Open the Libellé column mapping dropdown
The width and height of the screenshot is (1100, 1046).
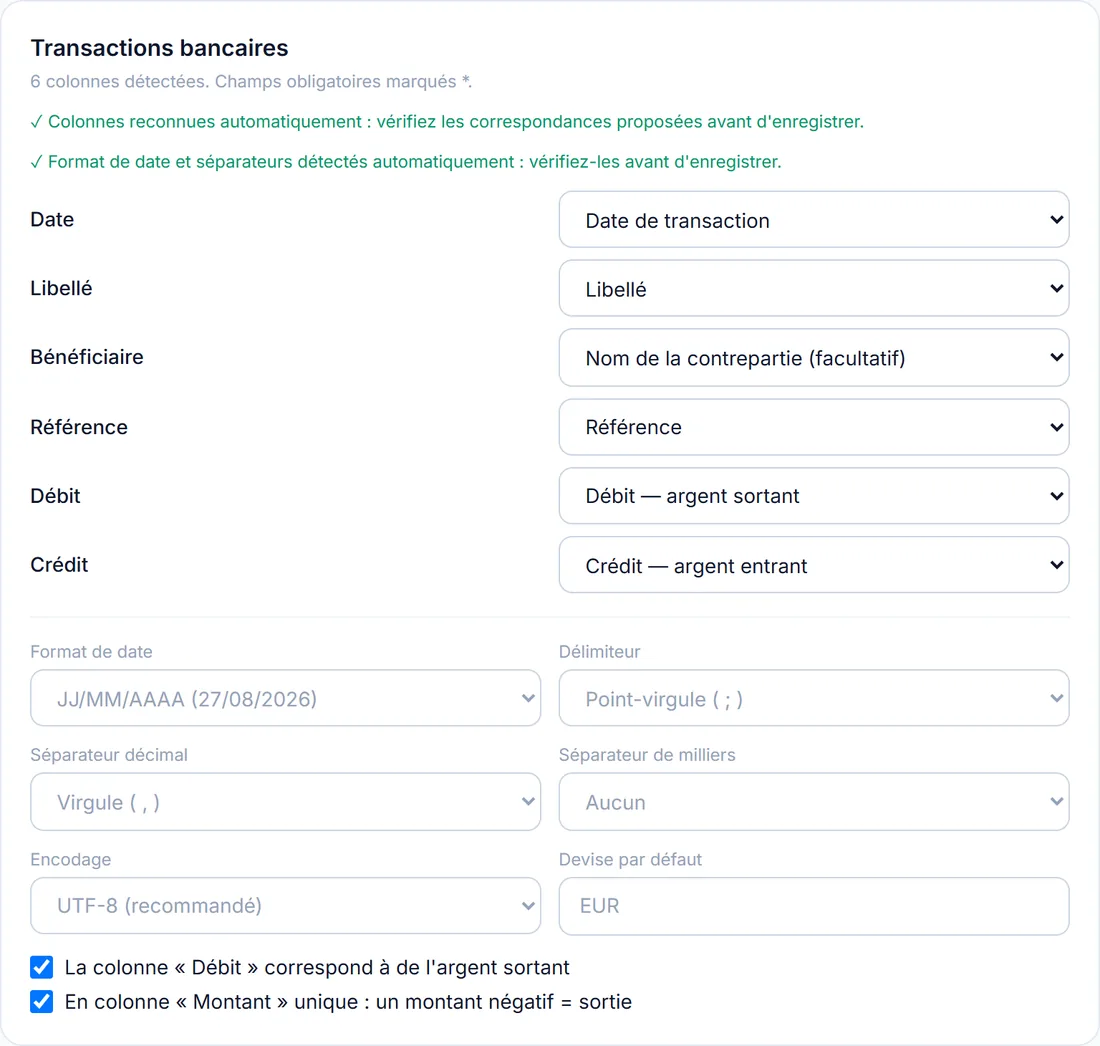tap(814, 288)
